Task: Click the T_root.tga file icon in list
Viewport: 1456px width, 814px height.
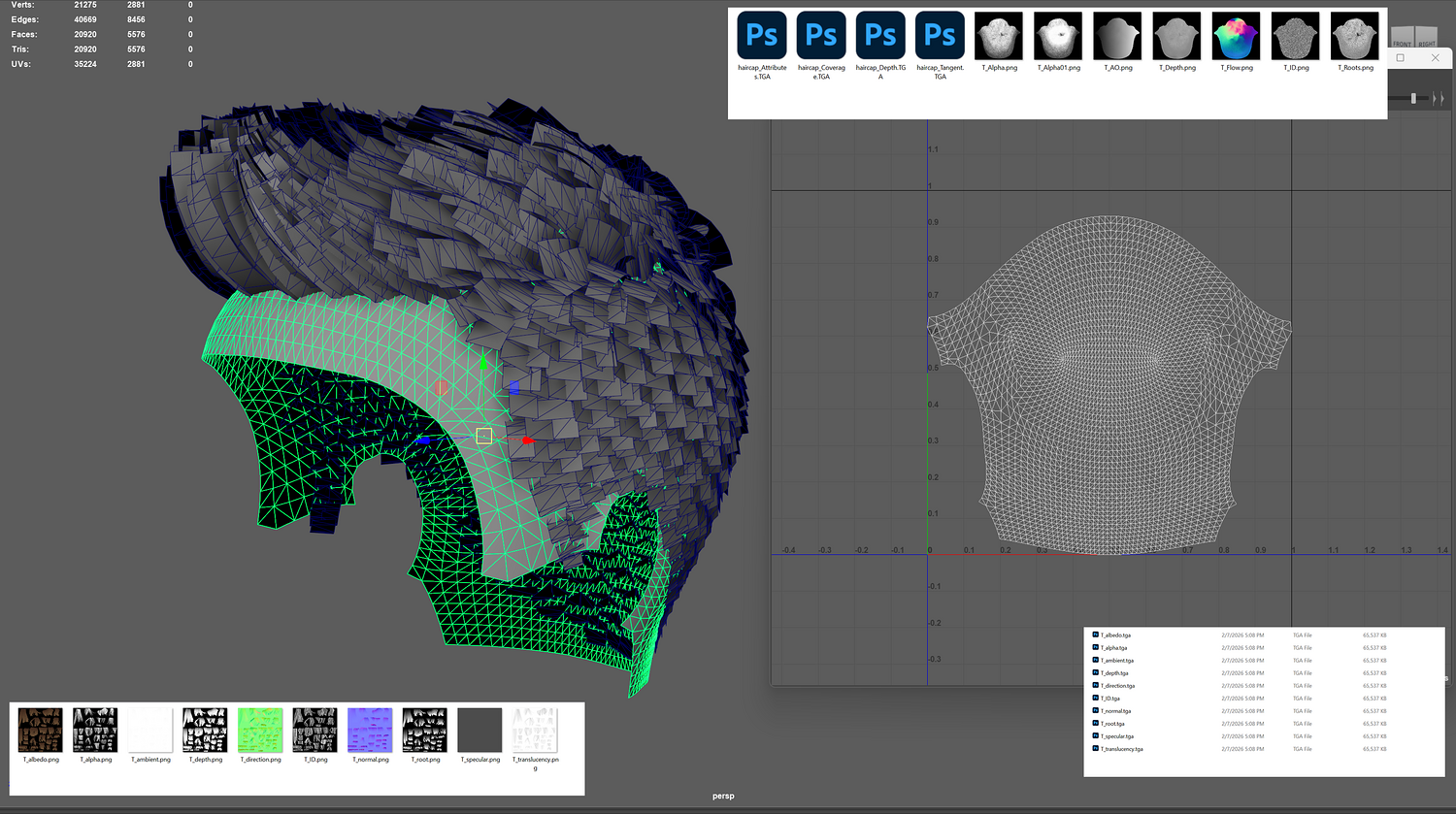Action: (x=1096, y=724)
